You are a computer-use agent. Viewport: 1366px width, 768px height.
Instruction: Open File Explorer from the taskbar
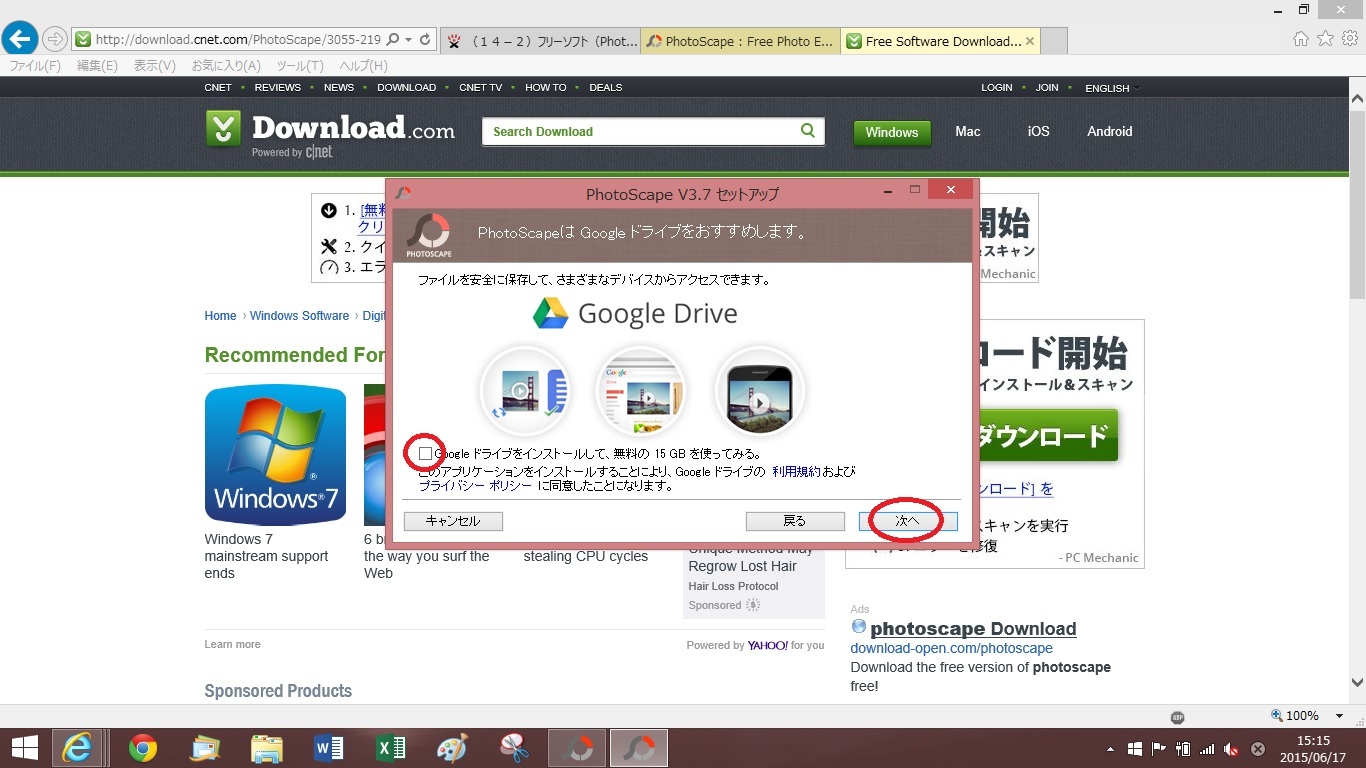[267, 748]
